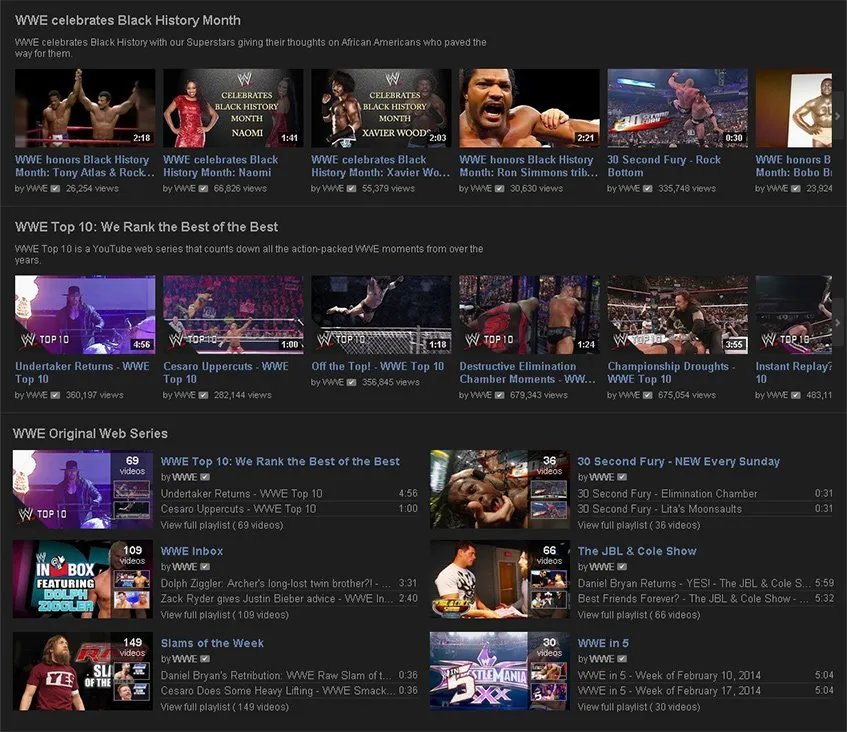The height and width of the screenshot is (732, 847).
Task: Open the 'WWE Top 10: We Rank the Best' playlist title
Action: coord(280,461)
